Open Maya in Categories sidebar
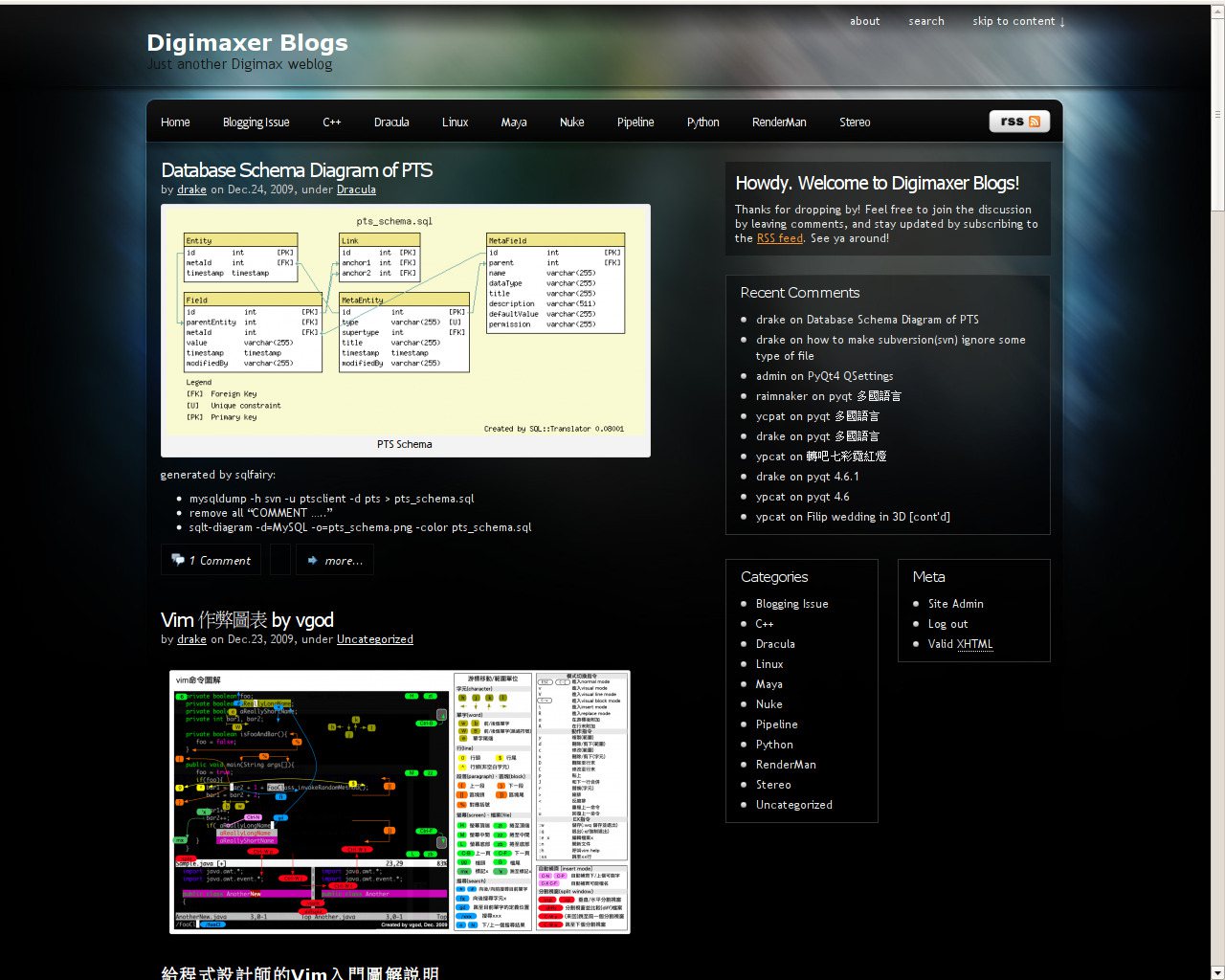Viewport: 1225px width, 980px height. tap(769, 684)
